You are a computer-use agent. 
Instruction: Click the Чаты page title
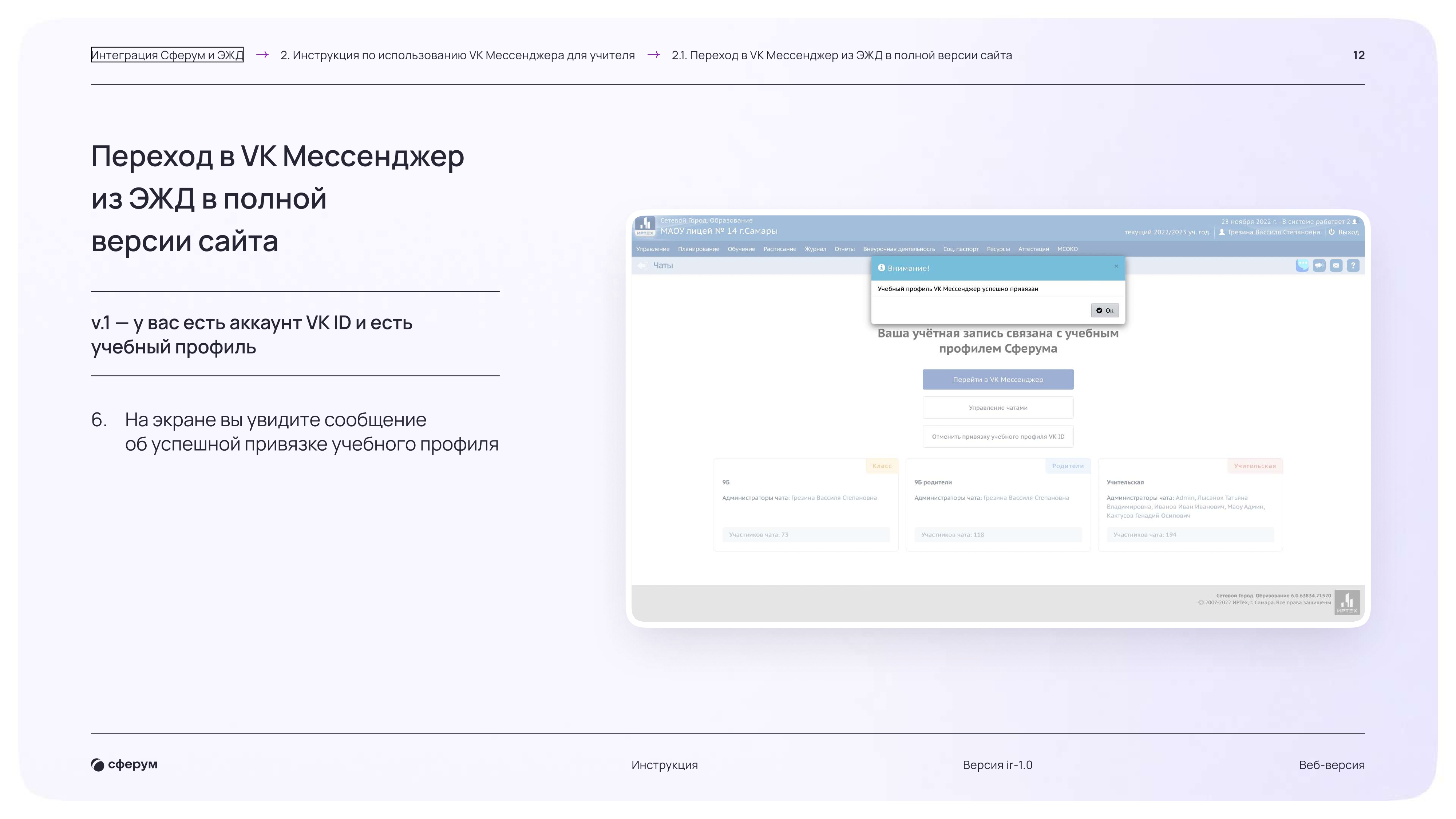[663, 265]
